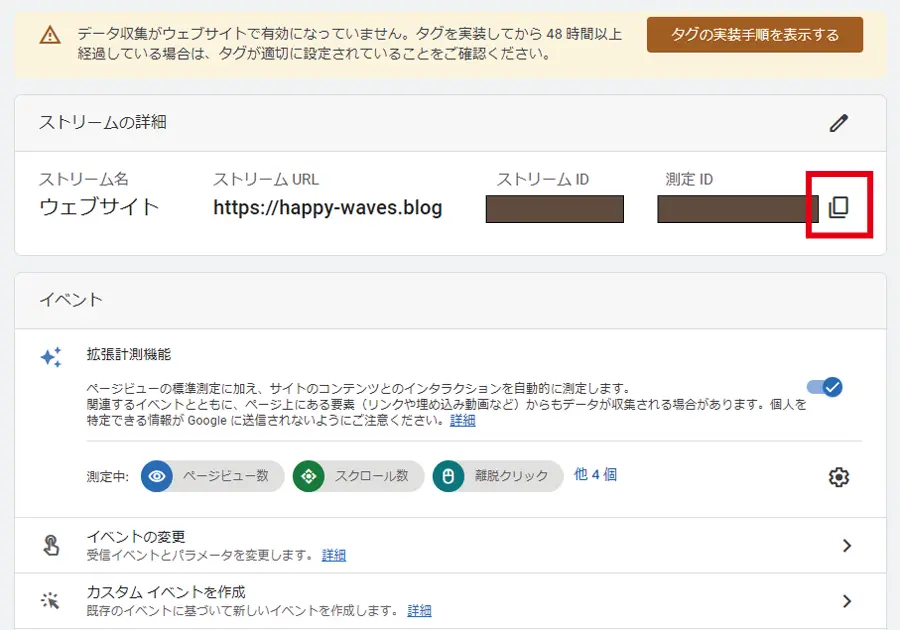Select the scroll count green icon chip
Image resolution: width=900 pixels, height=630 pixels.
(308, 476)
